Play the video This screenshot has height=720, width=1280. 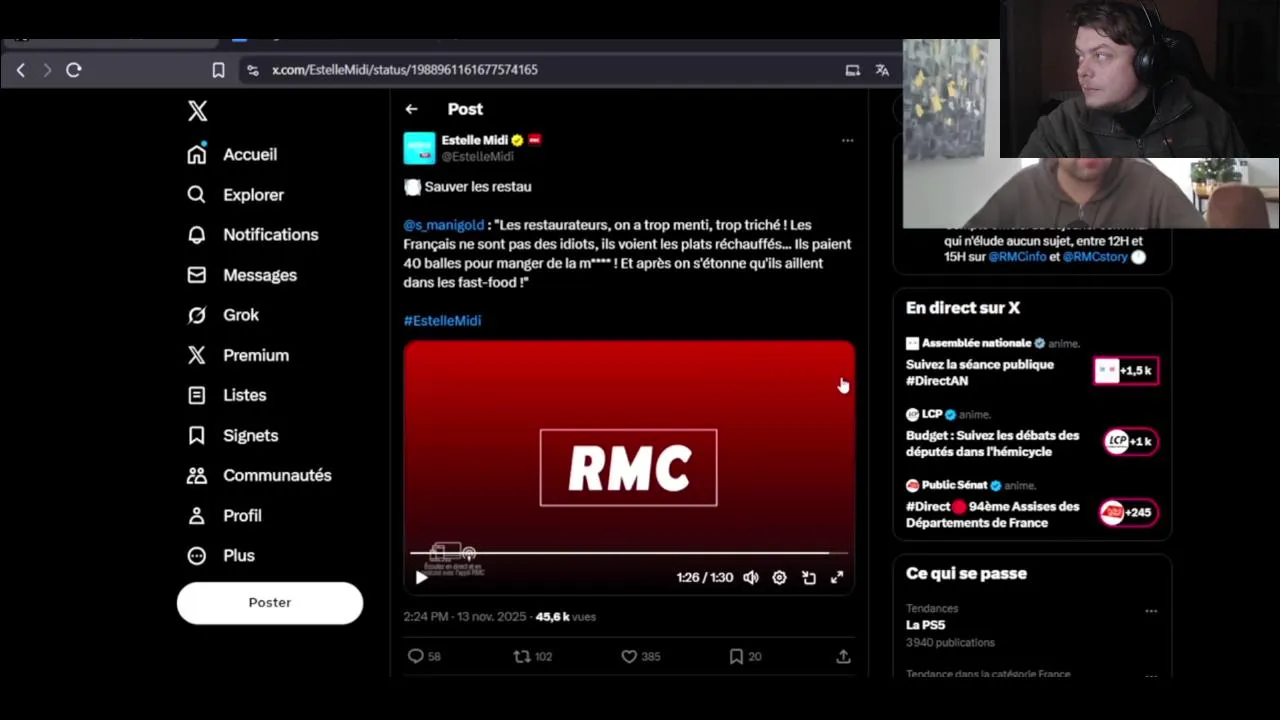421,577
